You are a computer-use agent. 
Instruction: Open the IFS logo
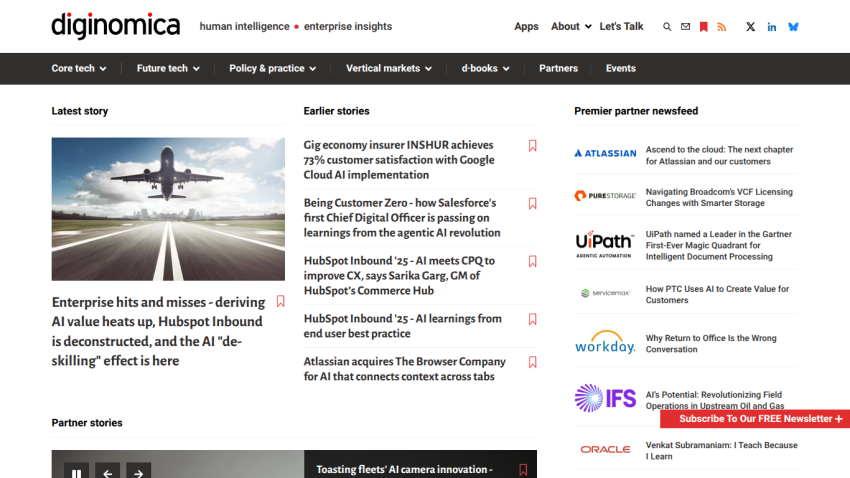[x=605, y=398]
